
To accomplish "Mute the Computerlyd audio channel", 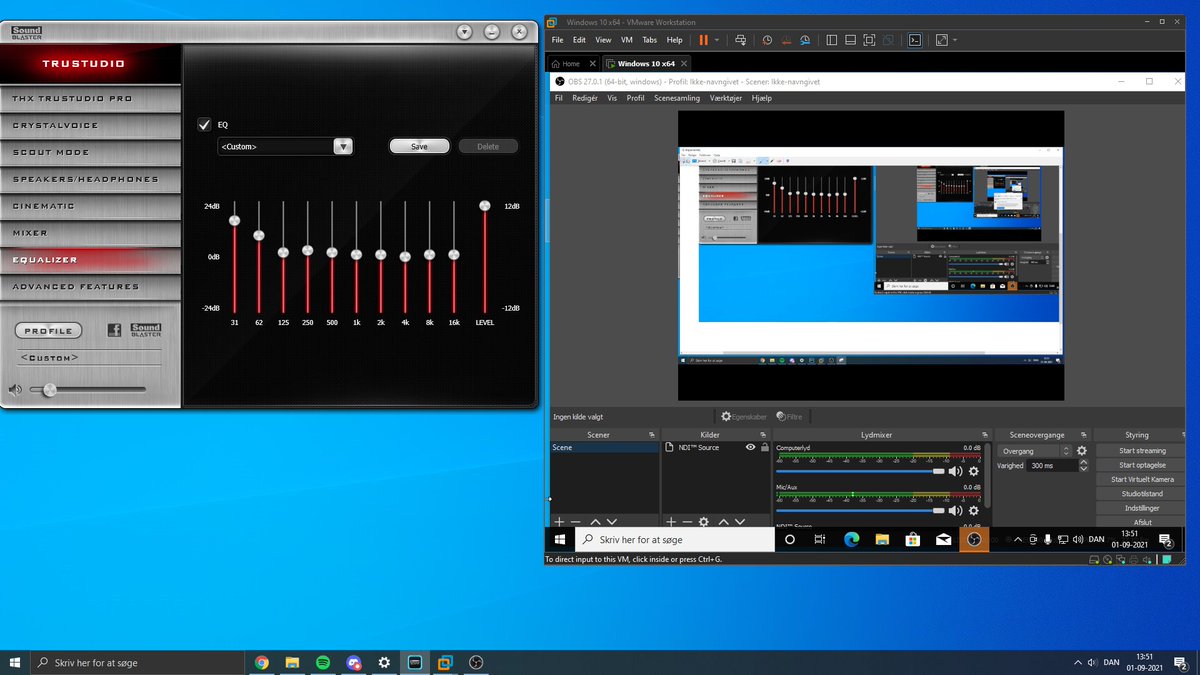I will (x=955, y=471).
